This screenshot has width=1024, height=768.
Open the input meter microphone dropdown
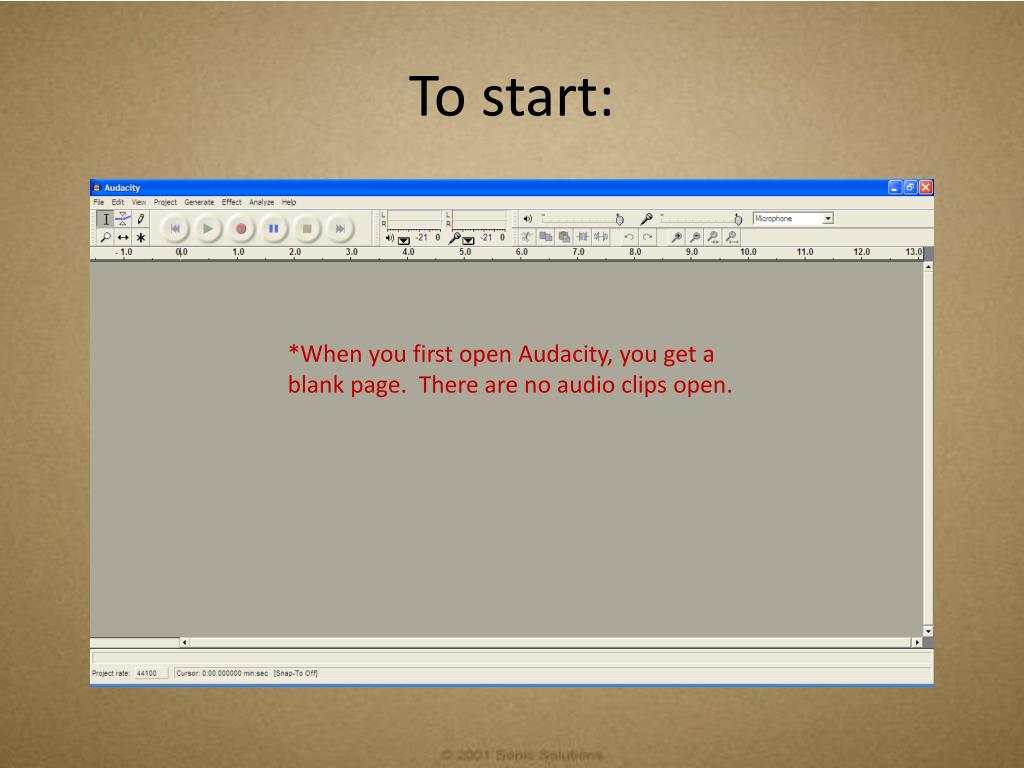coord(468,240)
